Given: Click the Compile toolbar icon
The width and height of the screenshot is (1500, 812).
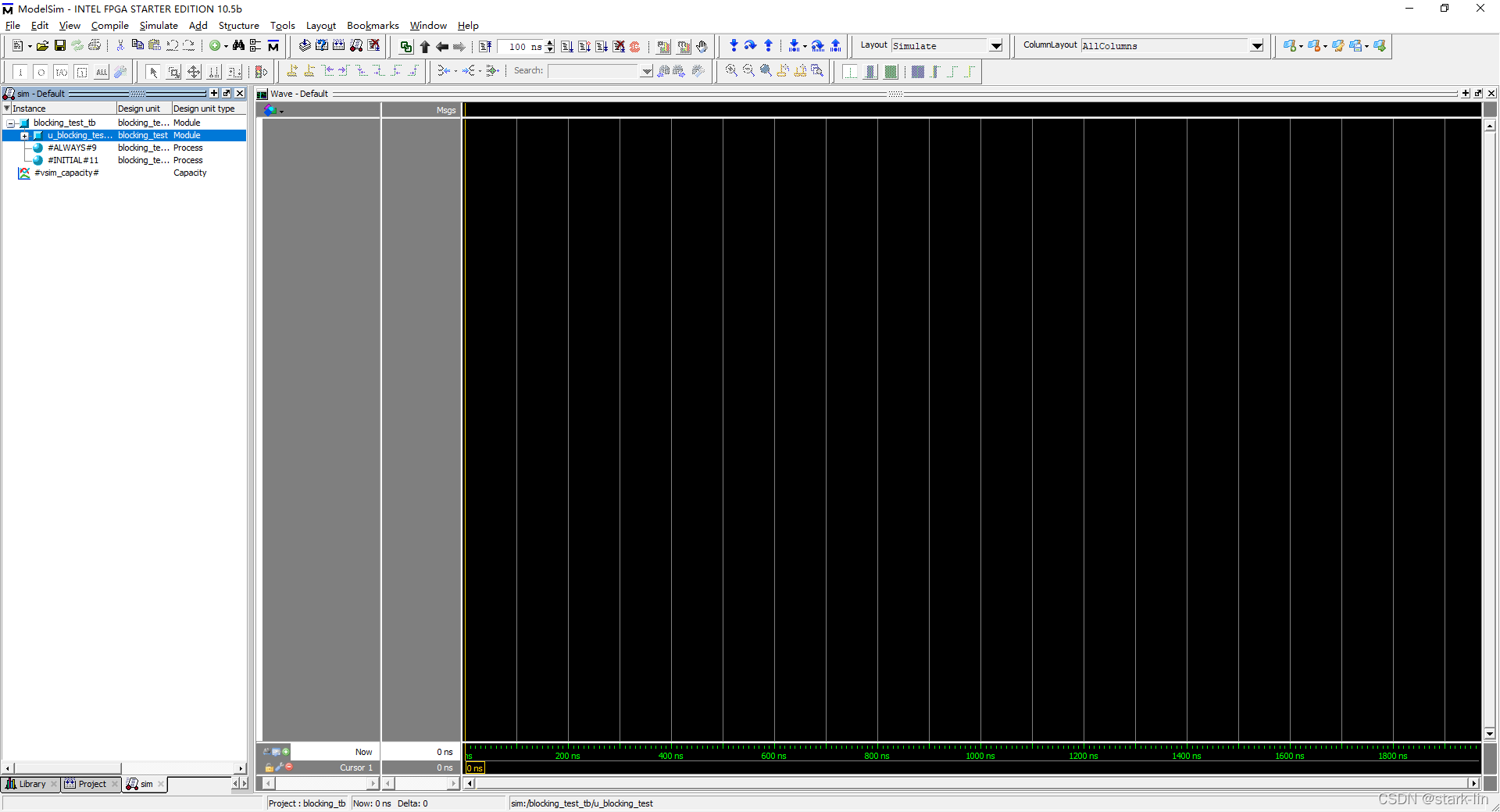Looking at the screenshot, I should [x=305, y=46].
